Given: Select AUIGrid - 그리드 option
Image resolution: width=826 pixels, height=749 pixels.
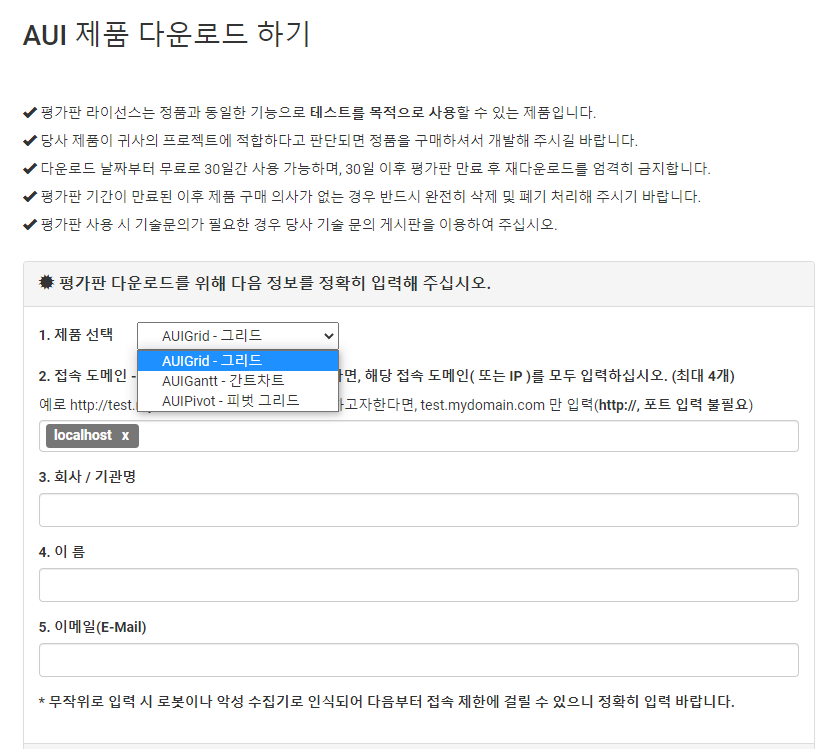Looking at the screenshot, I should click(x=238, y=361).
